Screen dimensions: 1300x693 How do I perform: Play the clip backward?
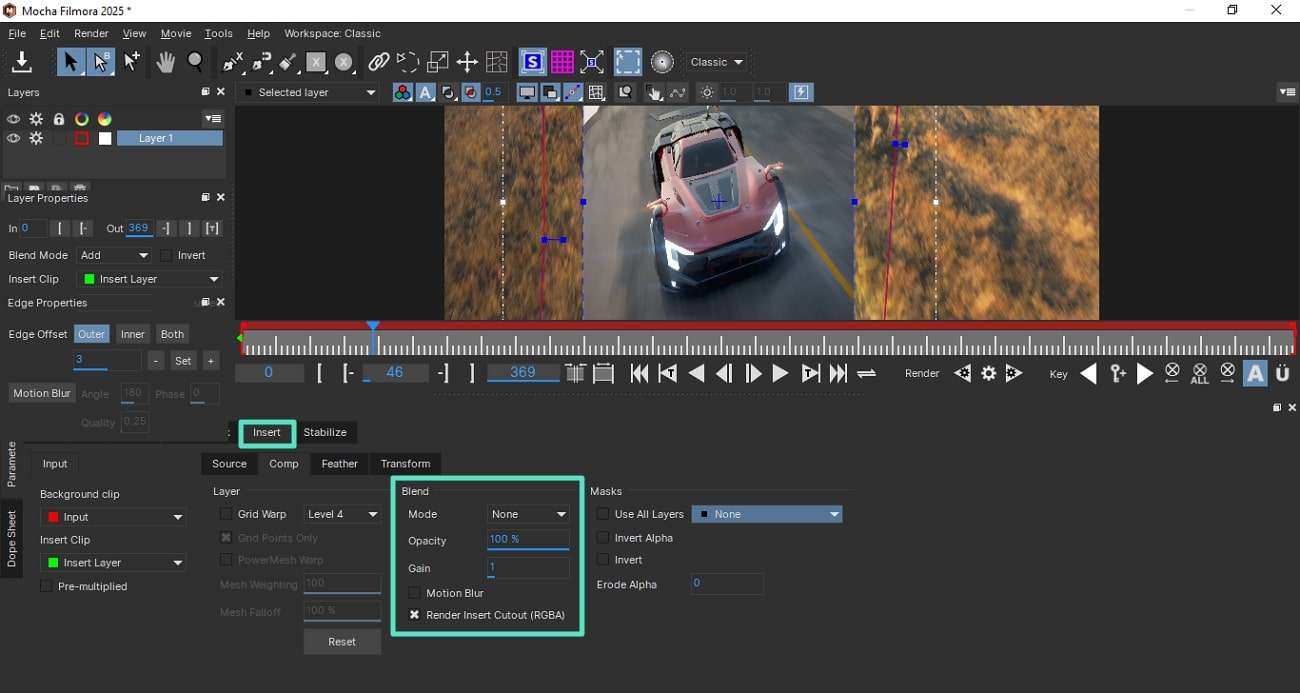[697, 374]
